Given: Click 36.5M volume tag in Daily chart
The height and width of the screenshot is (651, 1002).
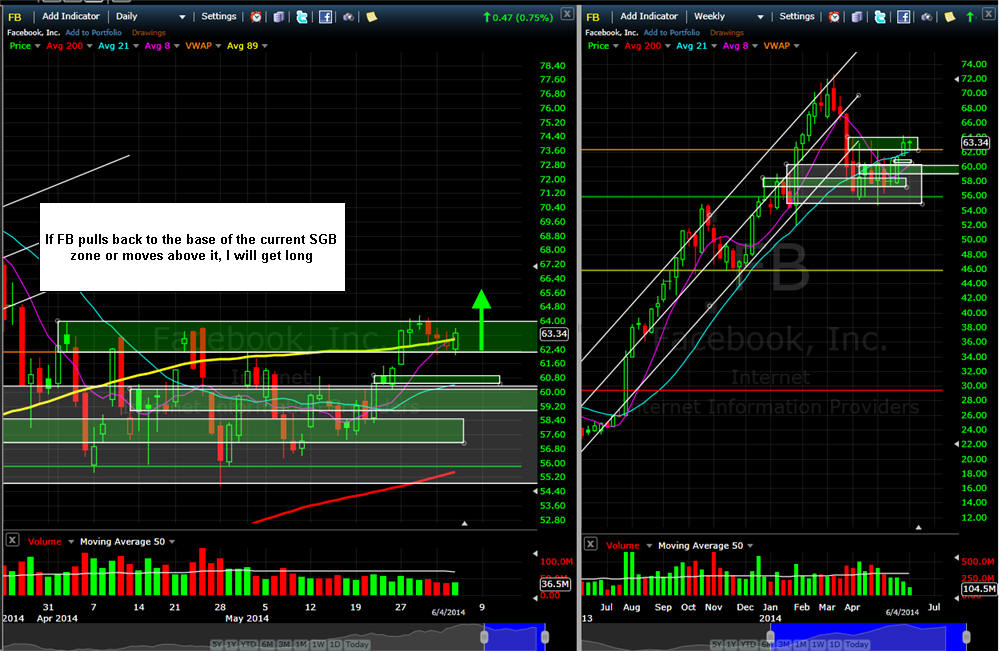Looking at the screenshot, I should (x=555, y=584).
